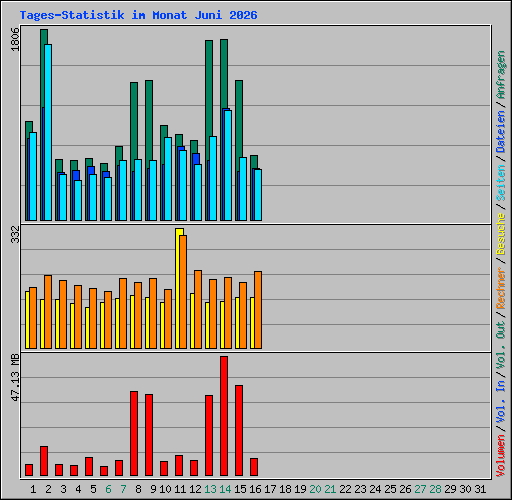Click the 'Vol. In' legend label

pos(501,402)
